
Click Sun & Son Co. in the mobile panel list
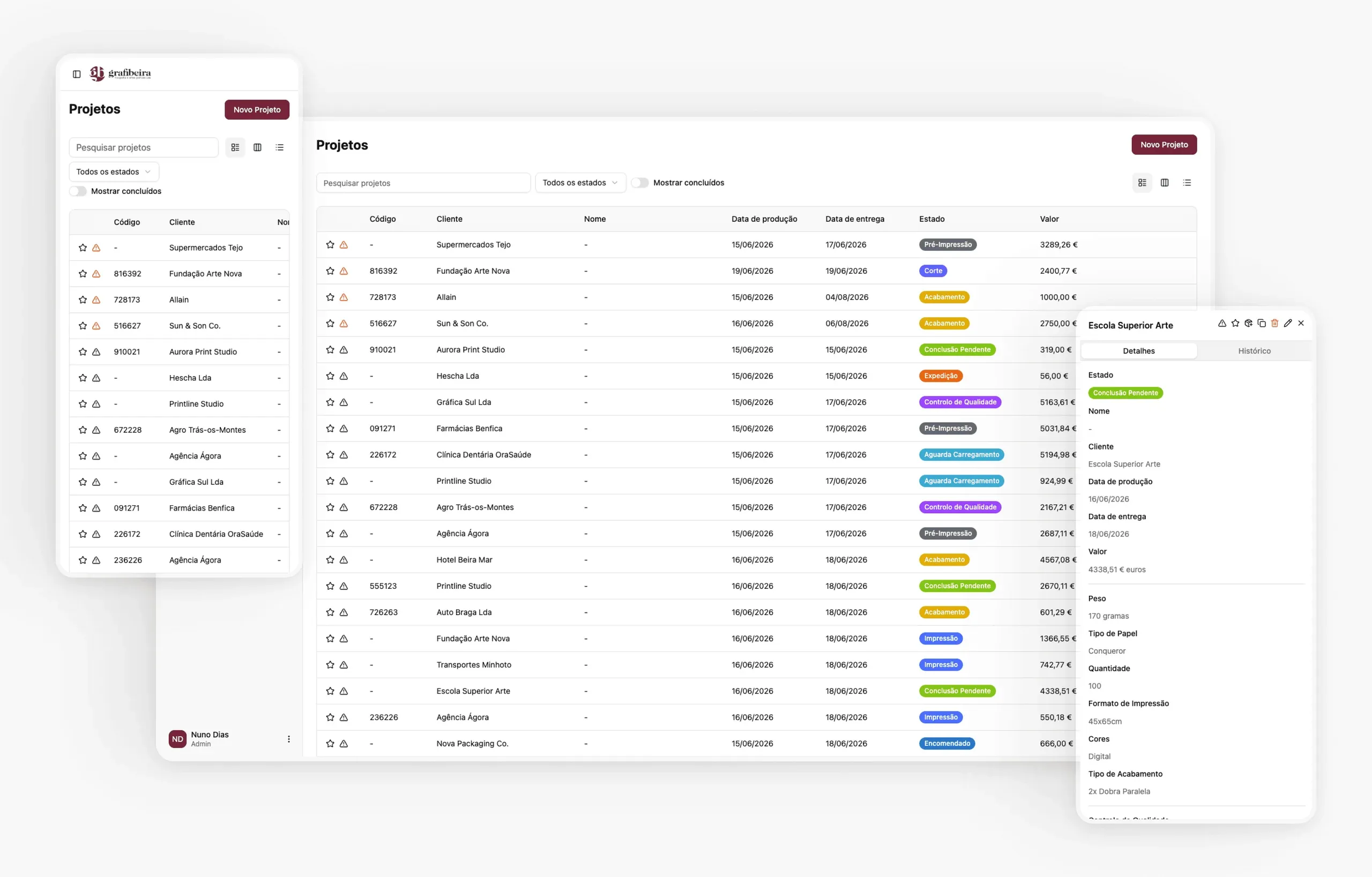coord(195,326)
